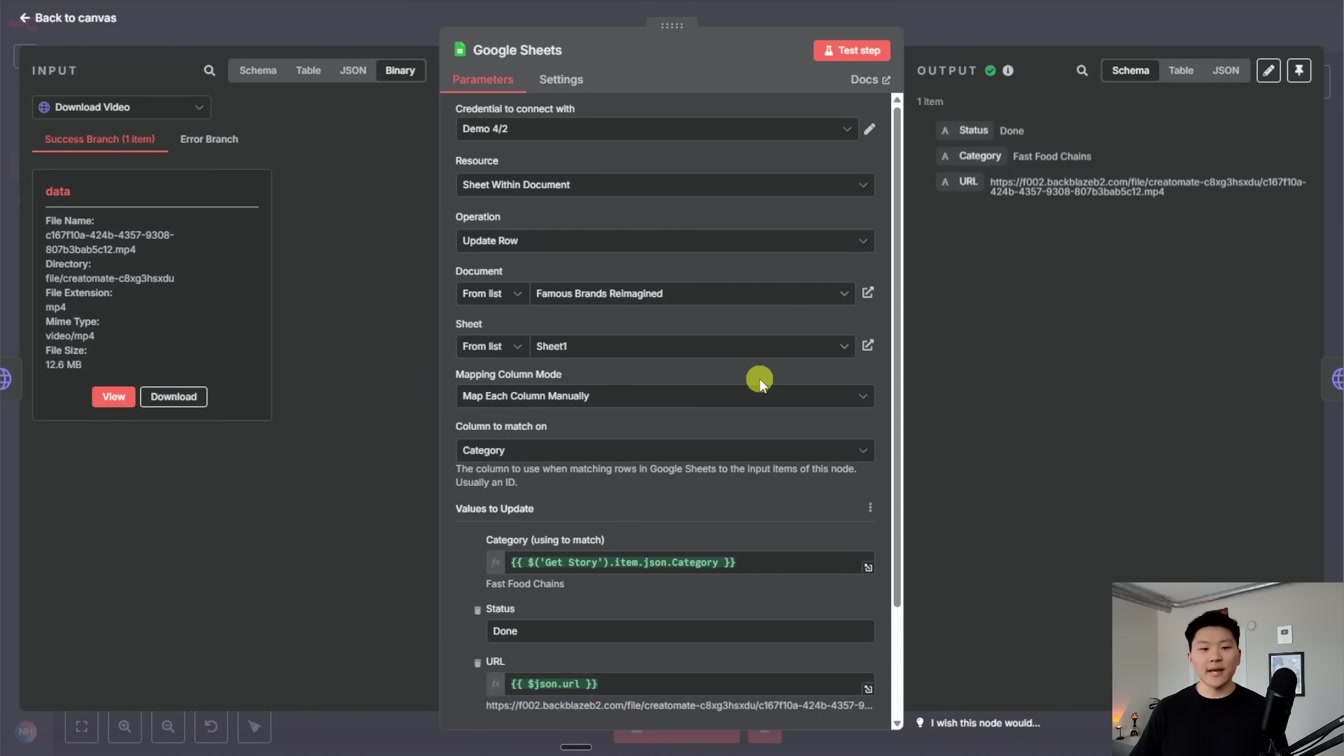
Task: Switch output view to Table
Action: coord(1181,71)
